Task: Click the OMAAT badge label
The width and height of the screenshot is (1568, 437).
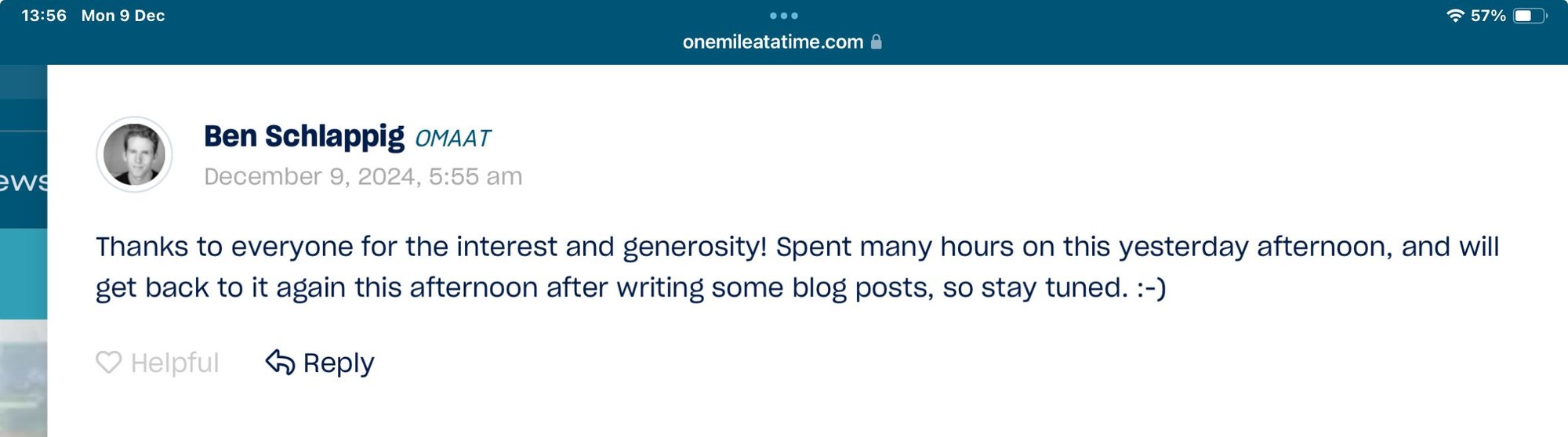Action: pyautogui.click(x=452, y=139)
